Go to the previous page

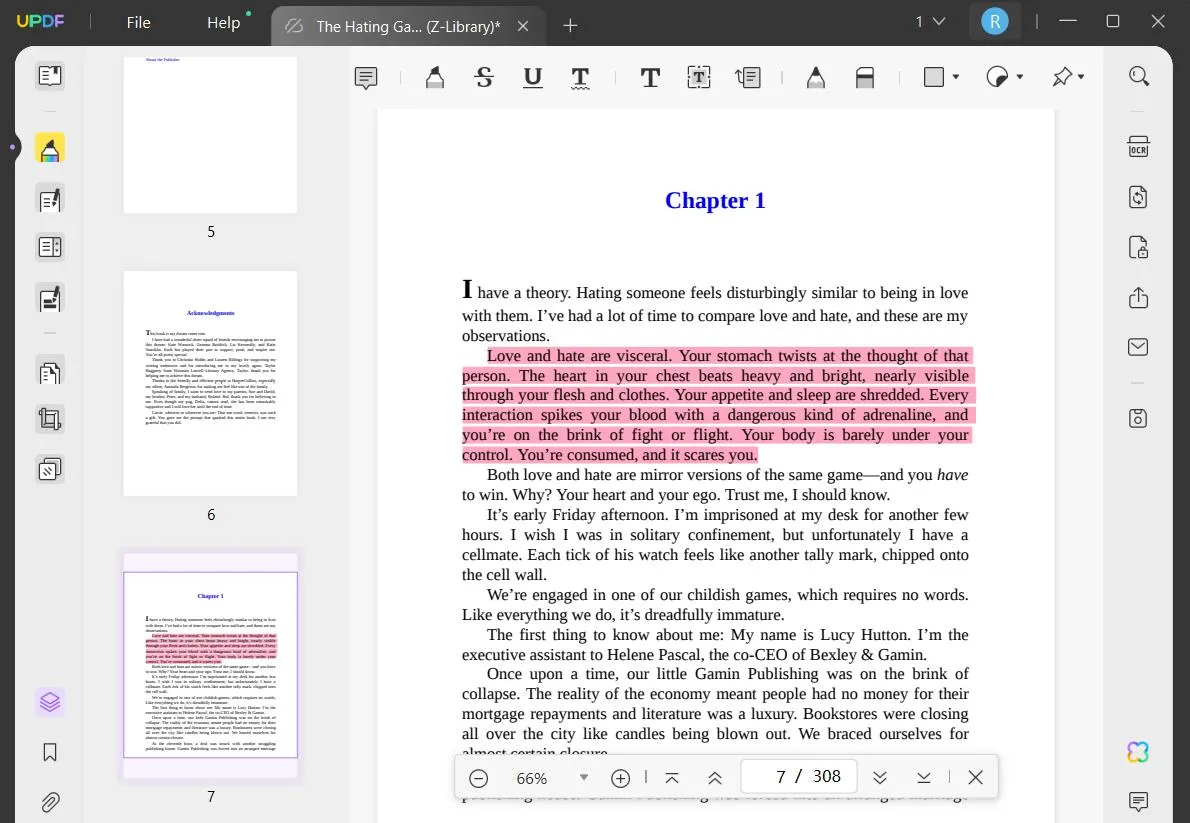click(715, 778)
